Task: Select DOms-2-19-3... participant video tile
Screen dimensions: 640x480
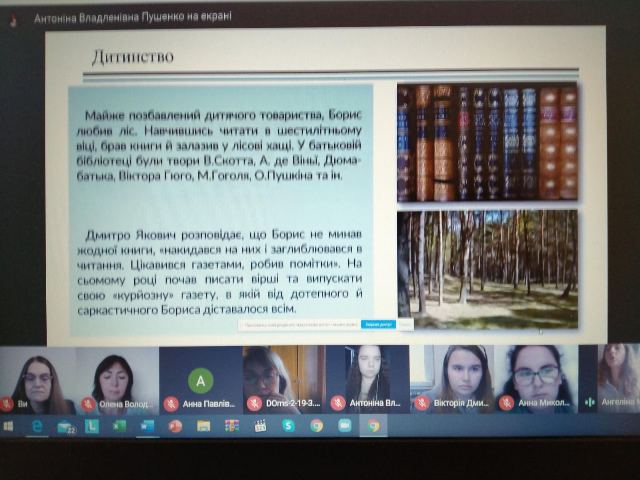Action: tap(284, 380)
